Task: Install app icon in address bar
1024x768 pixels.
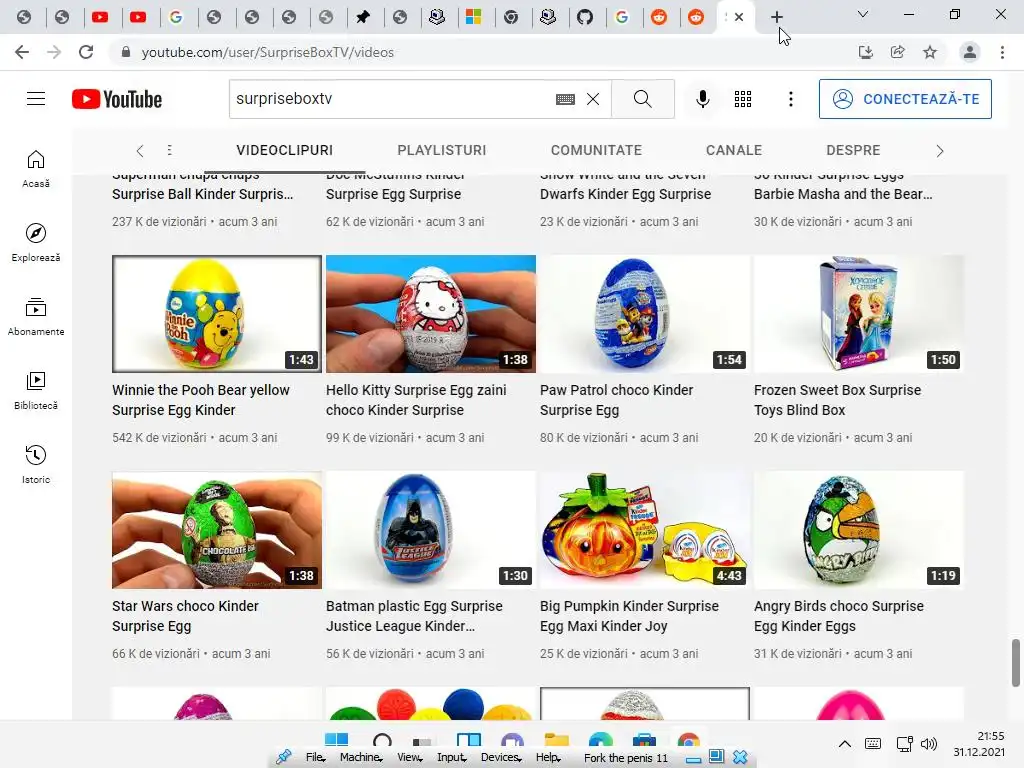Action: click(x=866, y=52)
